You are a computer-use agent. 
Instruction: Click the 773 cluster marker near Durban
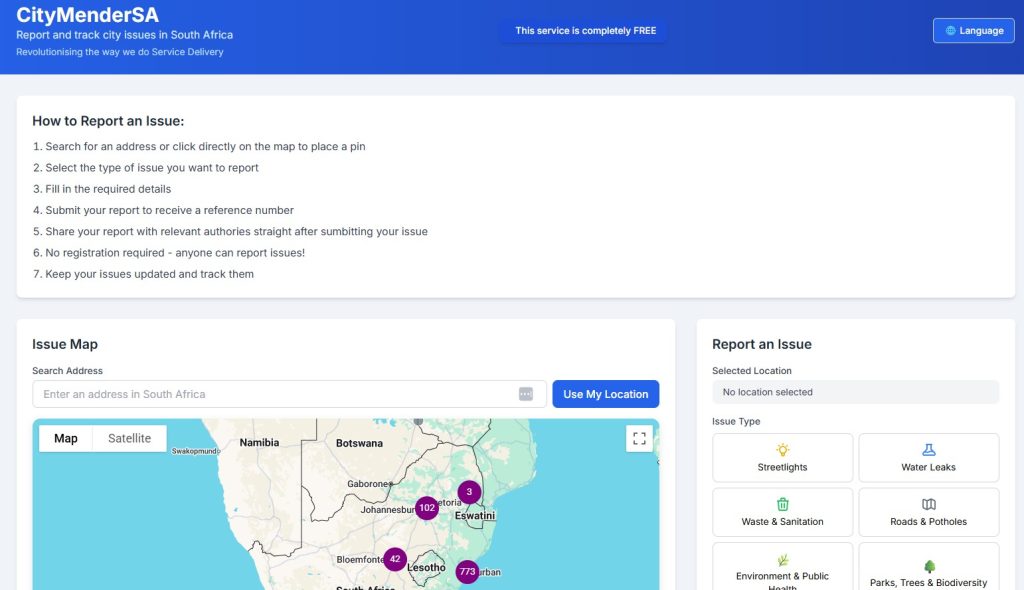pos(467,572)
